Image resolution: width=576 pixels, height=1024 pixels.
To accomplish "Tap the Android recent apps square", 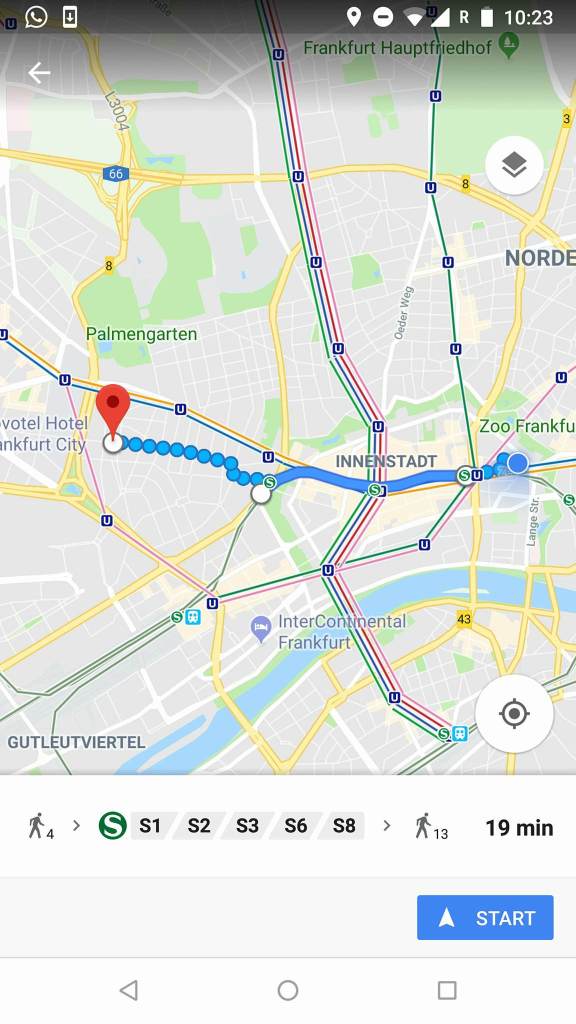I will [447, 991].
